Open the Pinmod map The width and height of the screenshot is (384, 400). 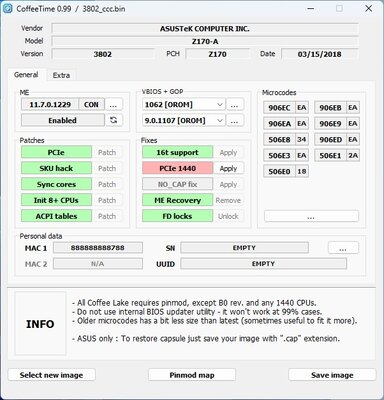tap(192, 375)
